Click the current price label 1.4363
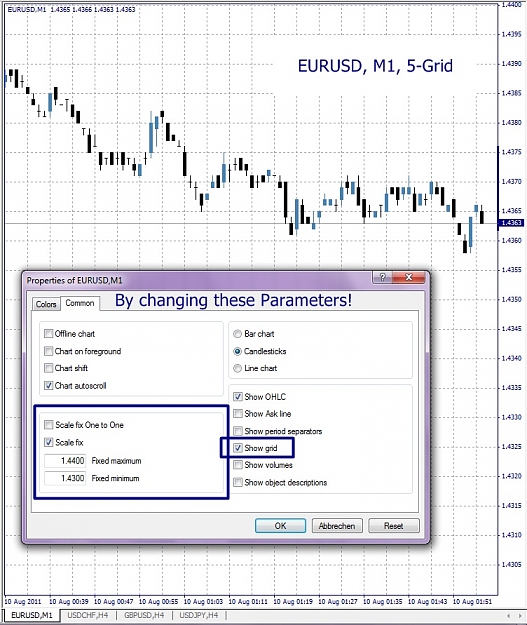Viewport: 527px width, 625px height. (x=511, y=222)
